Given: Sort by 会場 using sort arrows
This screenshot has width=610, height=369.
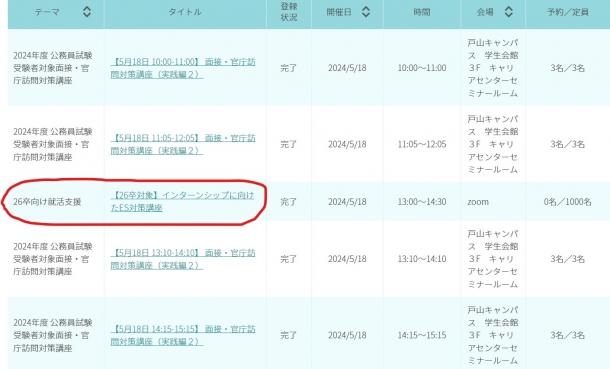Looking at the screenshot, I should (x=508, y=12).
